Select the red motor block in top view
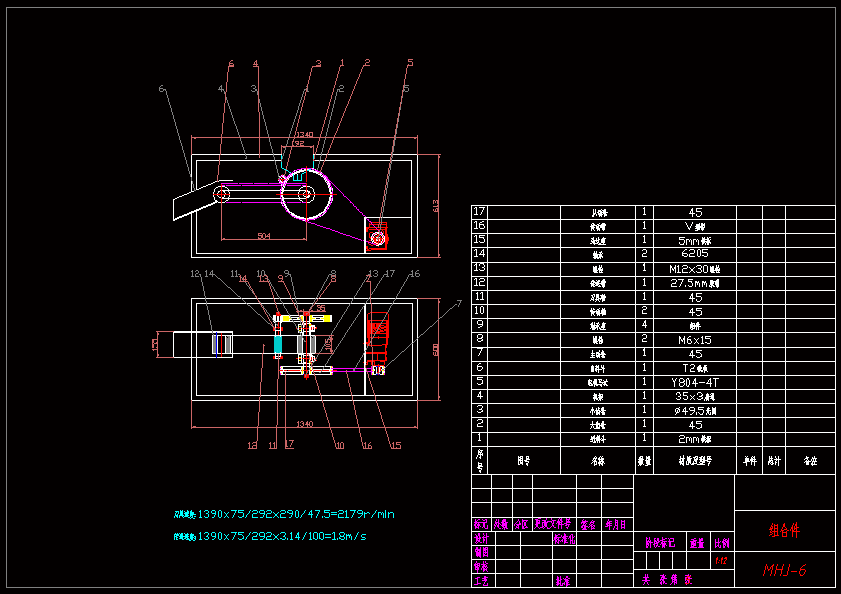841x594 pixels. pyautogui.click(x=378, y=236)
